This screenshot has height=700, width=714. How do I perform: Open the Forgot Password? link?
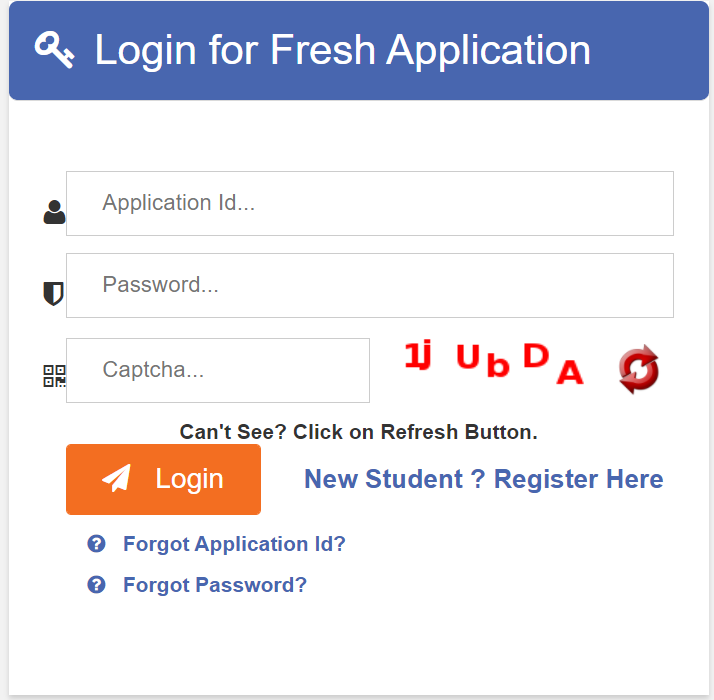tap(215, 585)
